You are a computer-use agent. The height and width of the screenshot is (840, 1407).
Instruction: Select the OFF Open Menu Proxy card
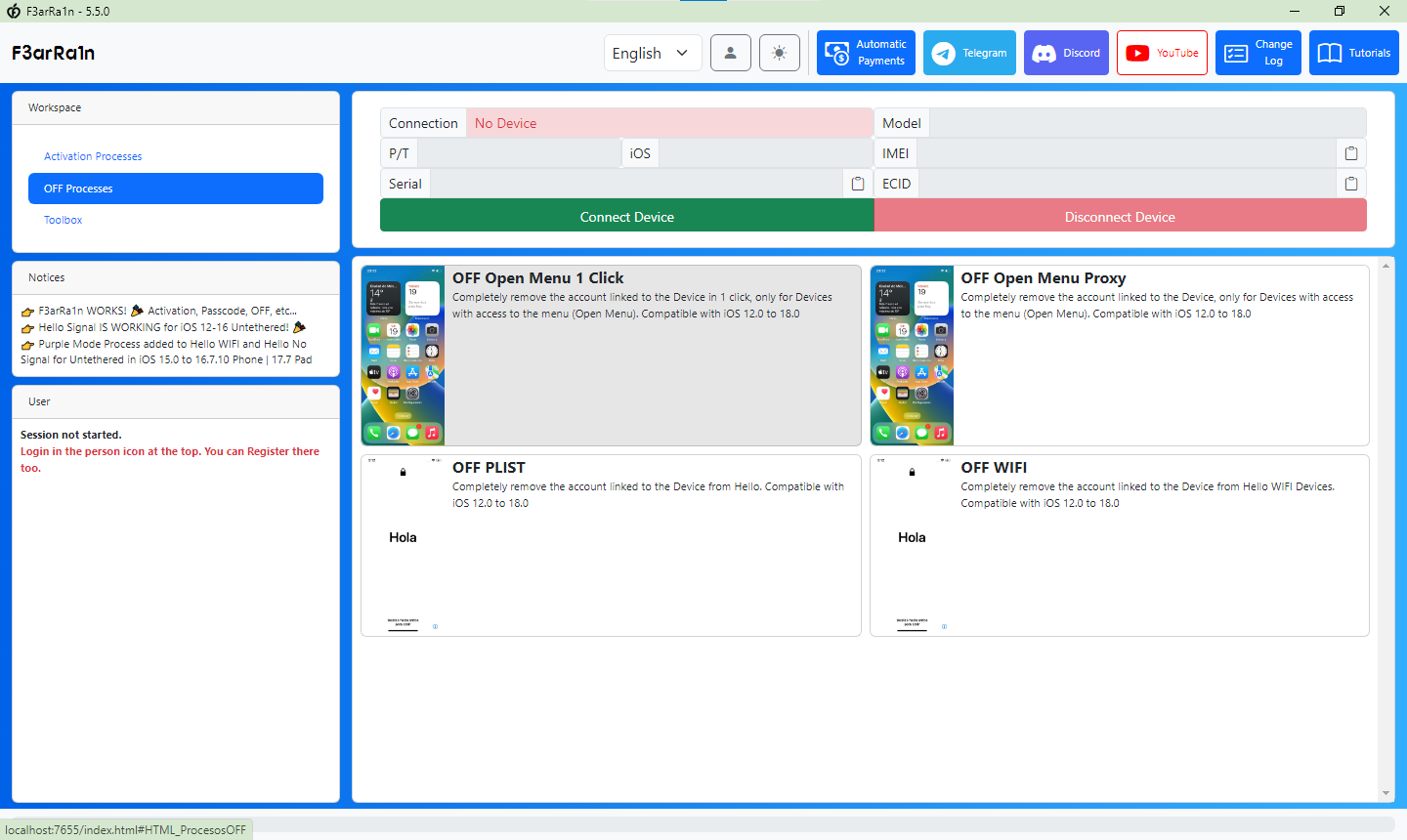click(x=1120, y=356)
